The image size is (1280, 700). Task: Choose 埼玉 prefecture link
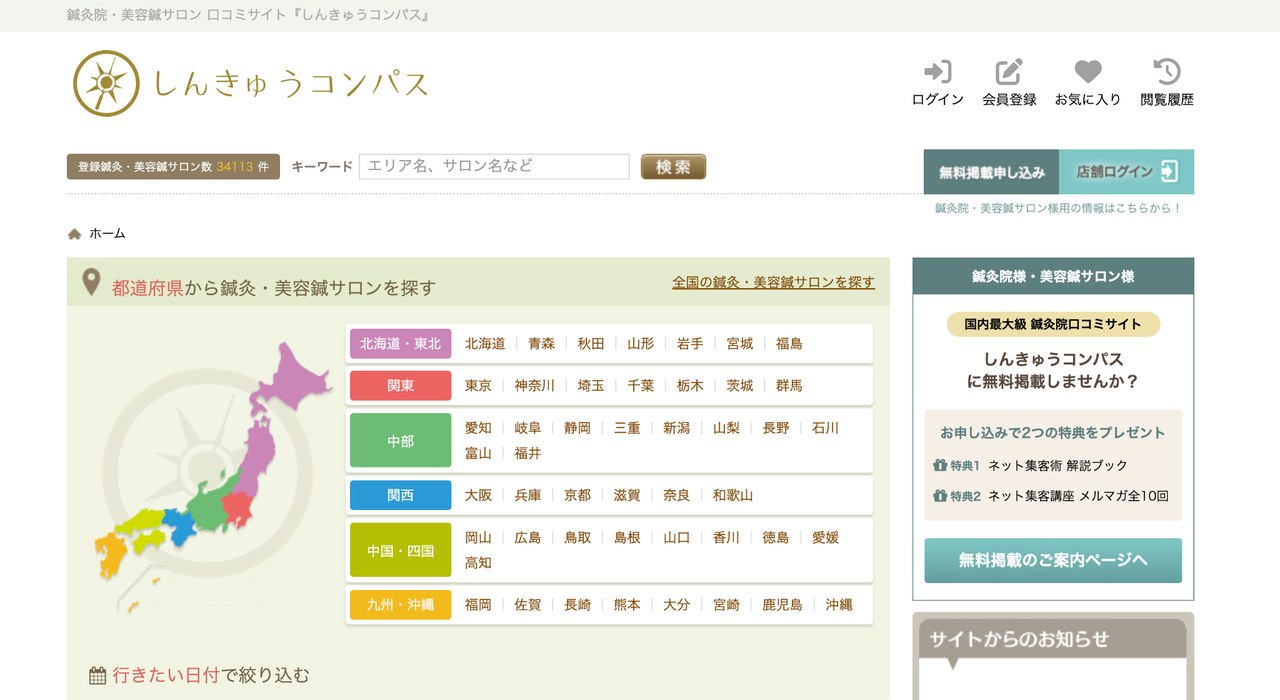coord(591,385)
